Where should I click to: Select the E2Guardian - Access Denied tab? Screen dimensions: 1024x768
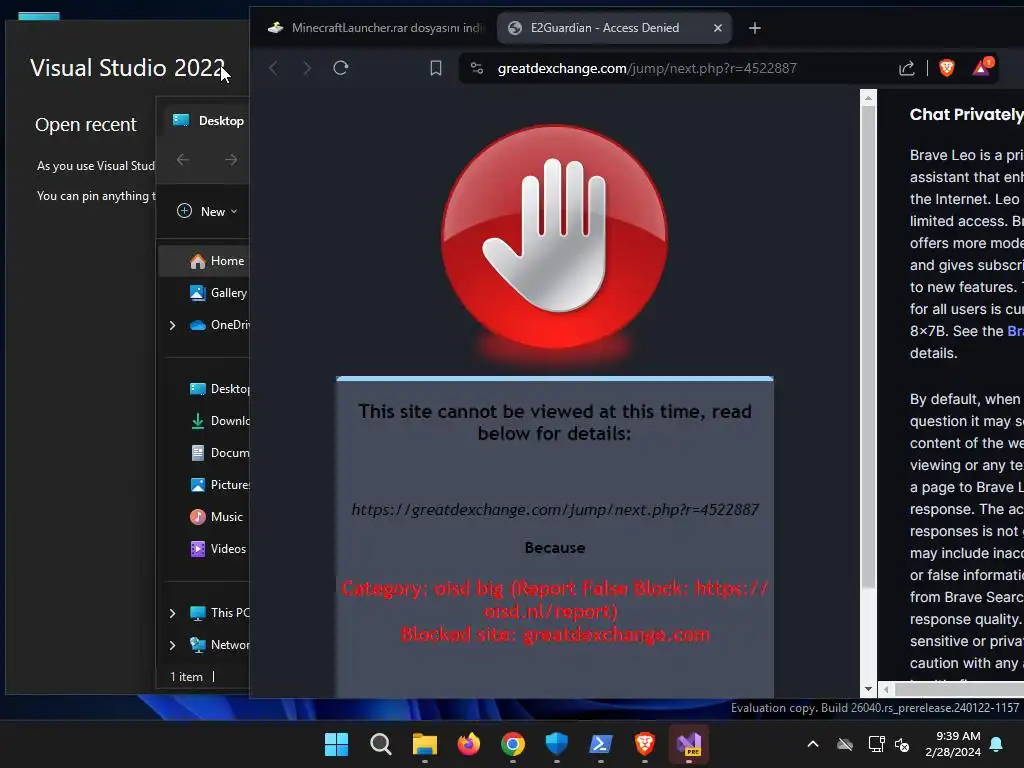(614, 28)
